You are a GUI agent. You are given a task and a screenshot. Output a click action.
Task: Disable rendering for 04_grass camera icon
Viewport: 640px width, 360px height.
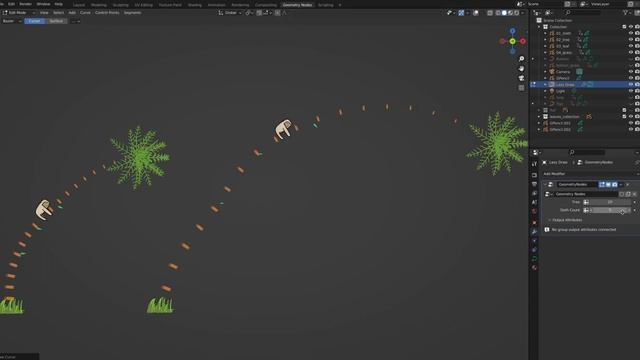click(637, 53)
